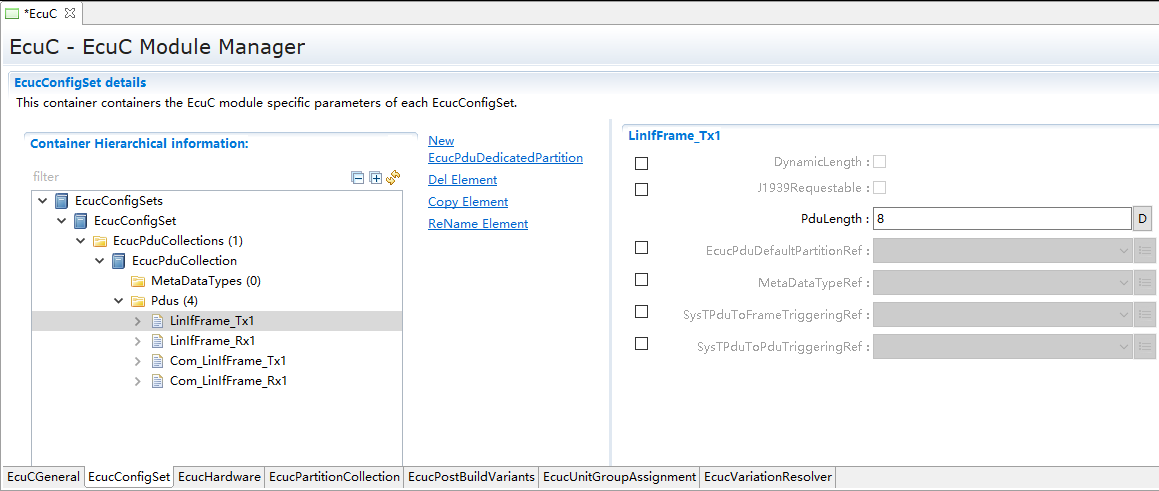1159x491 pixels.
Task: Click the MetaDataTypes folder icon
Action: tap(138, 281)
